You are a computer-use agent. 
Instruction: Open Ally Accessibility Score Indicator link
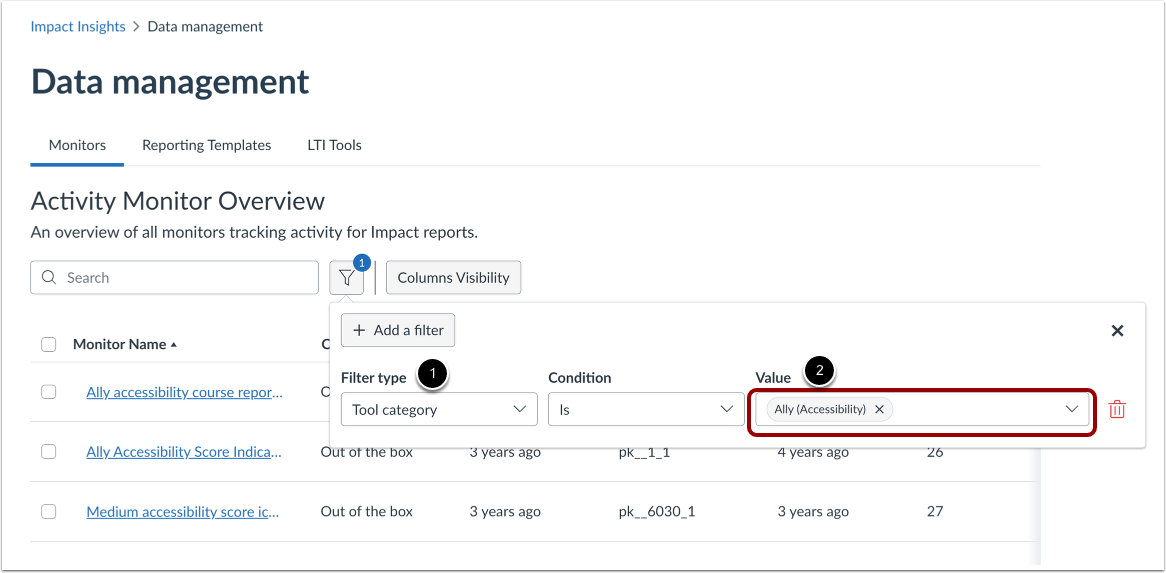coord(184,451)
